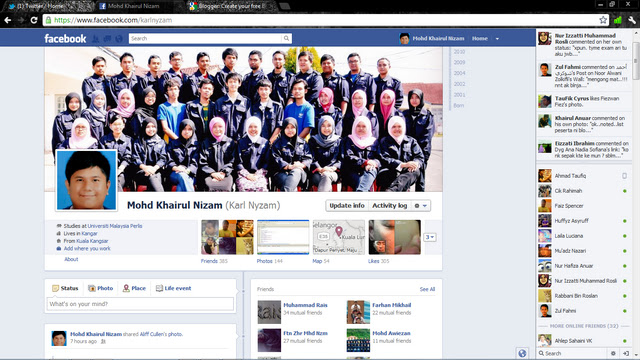Open chat with Ahlep Sahaini VK
This screenshot has height=360, width=640.
583,341
